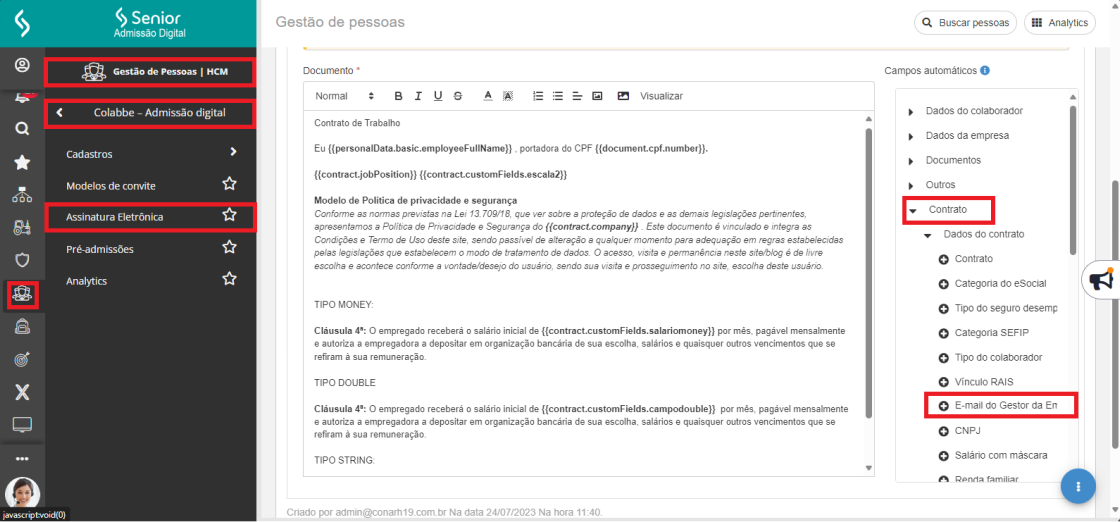This screenshot has height=522, width=1120.
Task: Open Modelos de convite menu item
Action: point(111,186)
